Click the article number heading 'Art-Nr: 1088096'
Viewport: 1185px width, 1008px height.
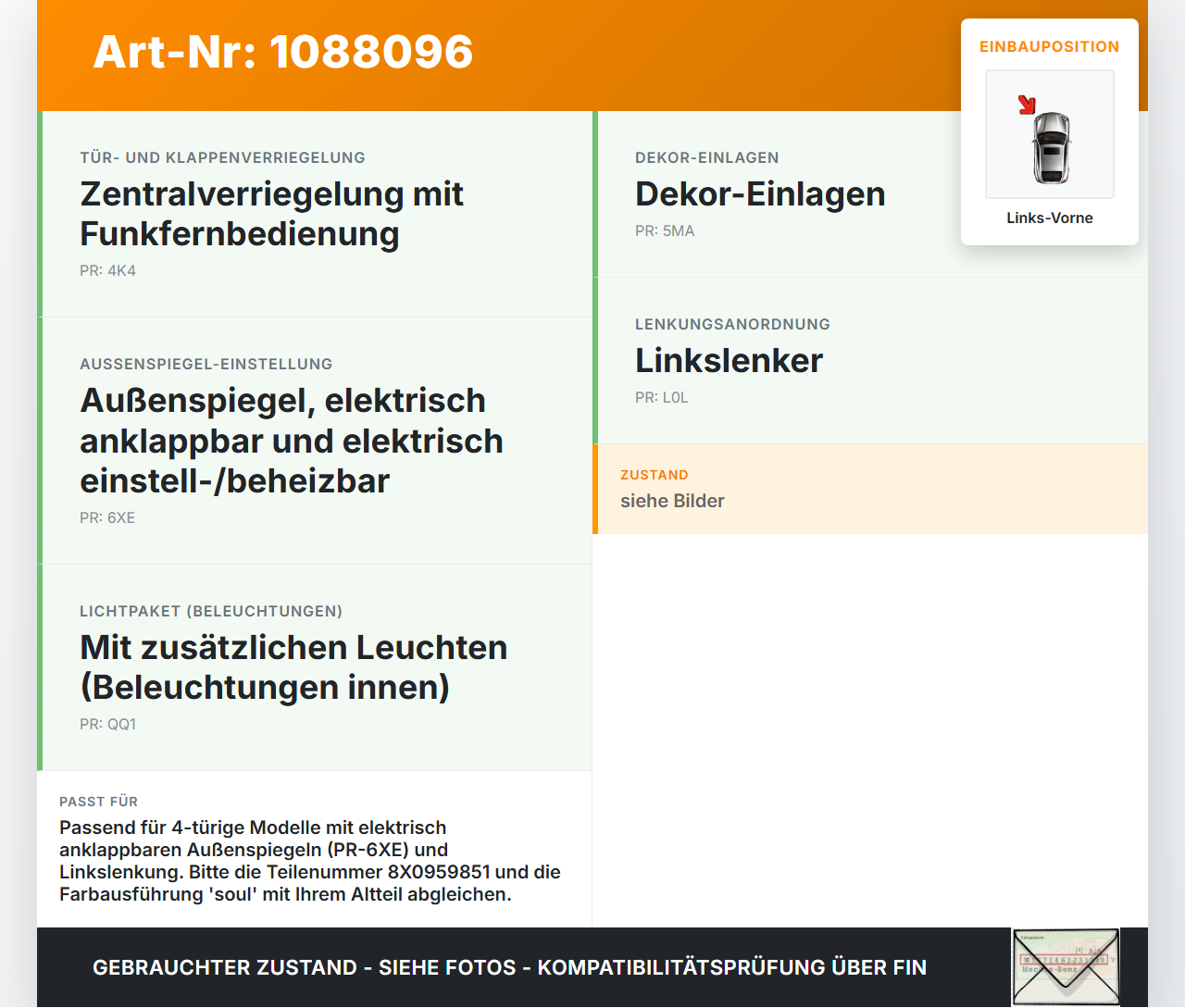point(283,52)
